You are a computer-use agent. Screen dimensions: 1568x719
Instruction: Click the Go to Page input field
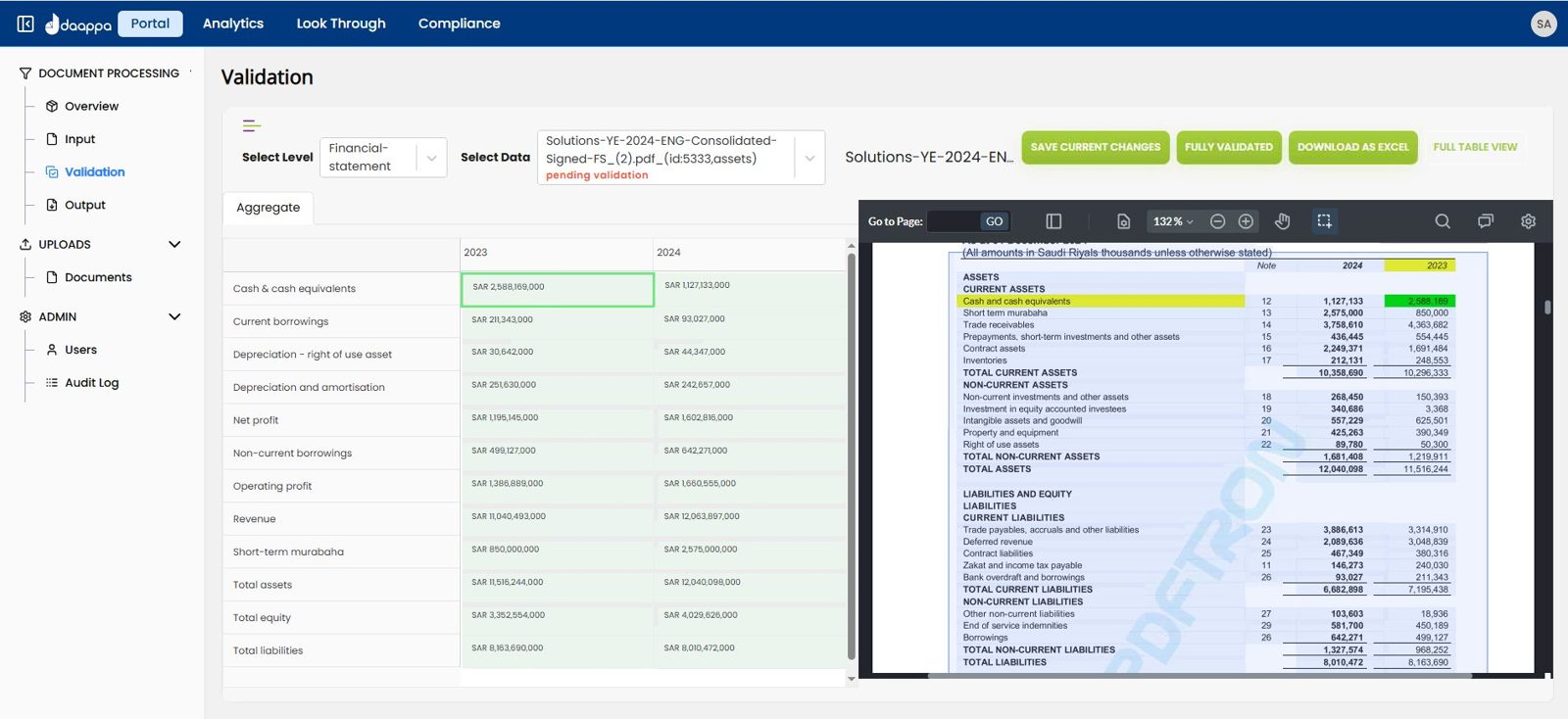953,221
